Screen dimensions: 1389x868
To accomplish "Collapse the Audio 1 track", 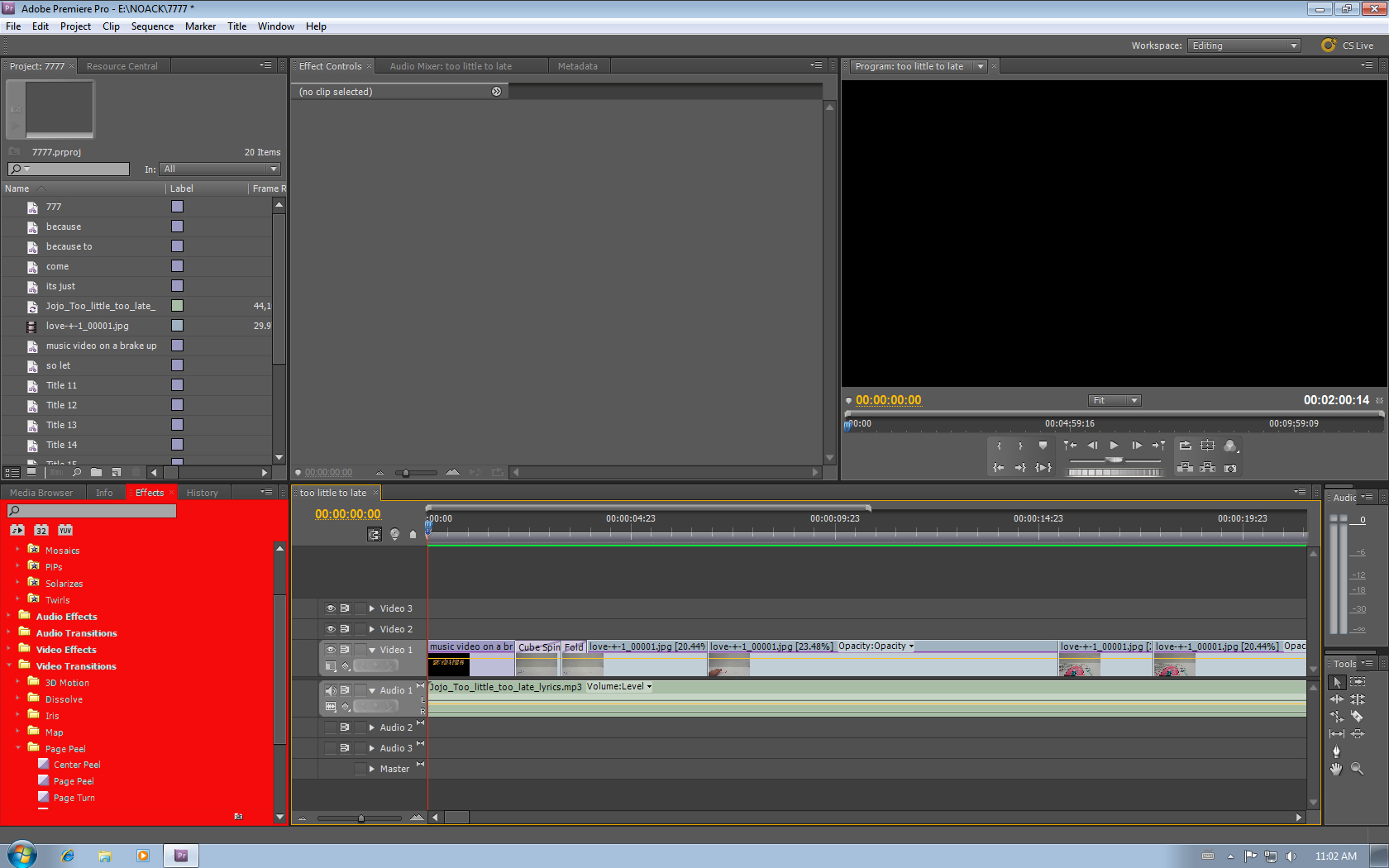I will [x=372, y=690].
